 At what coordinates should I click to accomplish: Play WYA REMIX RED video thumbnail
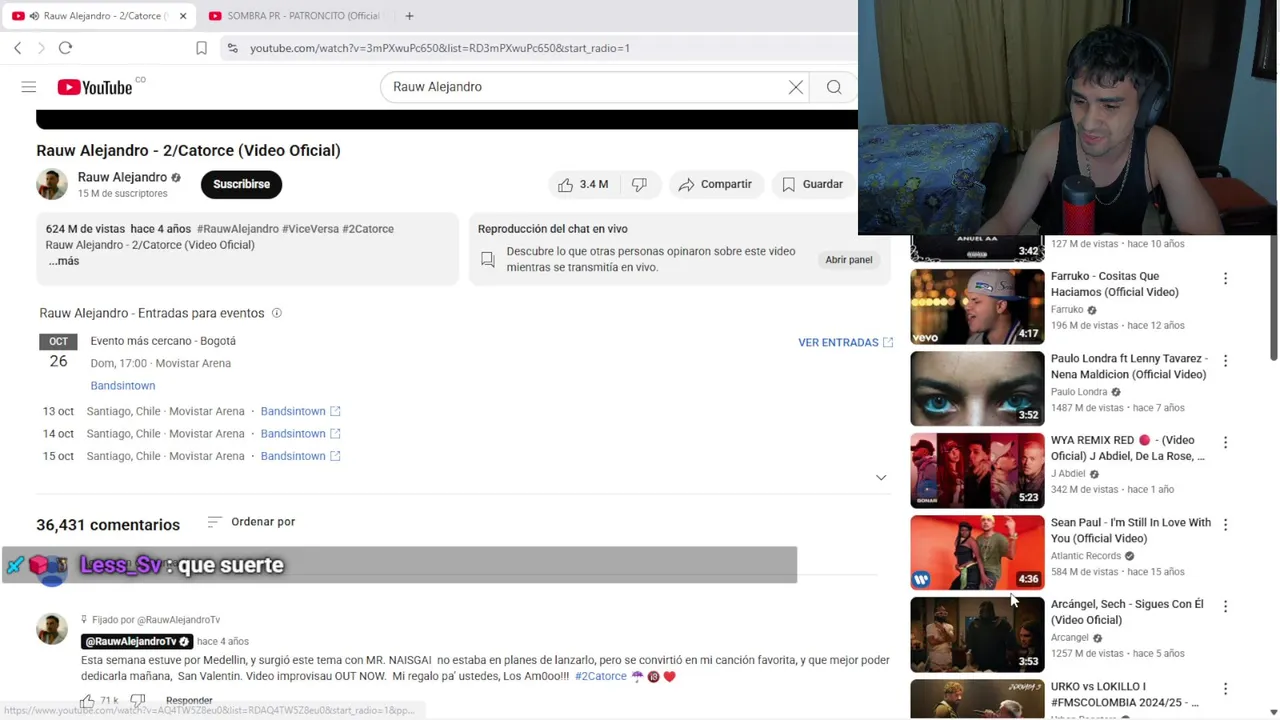977,470
